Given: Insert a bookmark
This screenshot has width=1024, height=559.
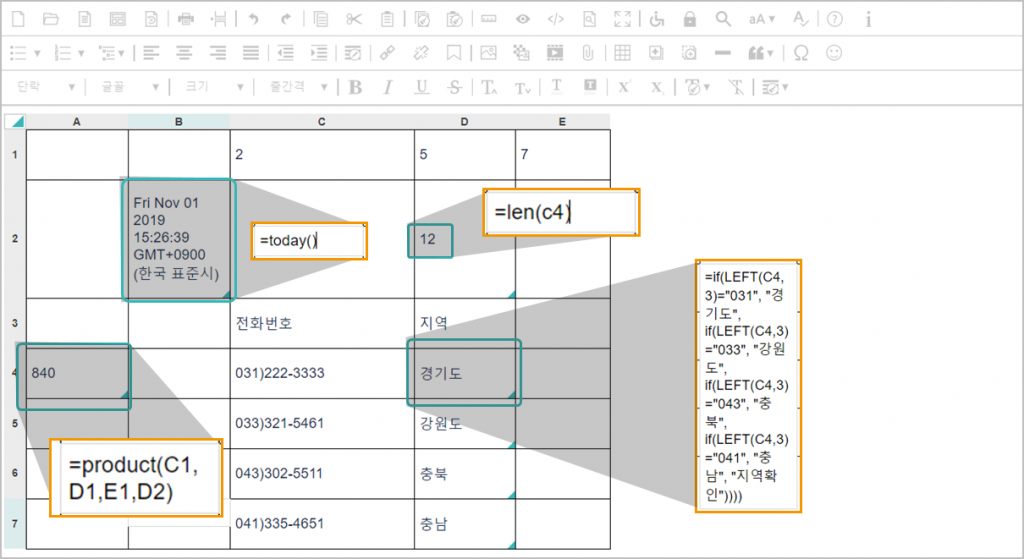Looking at the screenshot, I should point(454,53).
